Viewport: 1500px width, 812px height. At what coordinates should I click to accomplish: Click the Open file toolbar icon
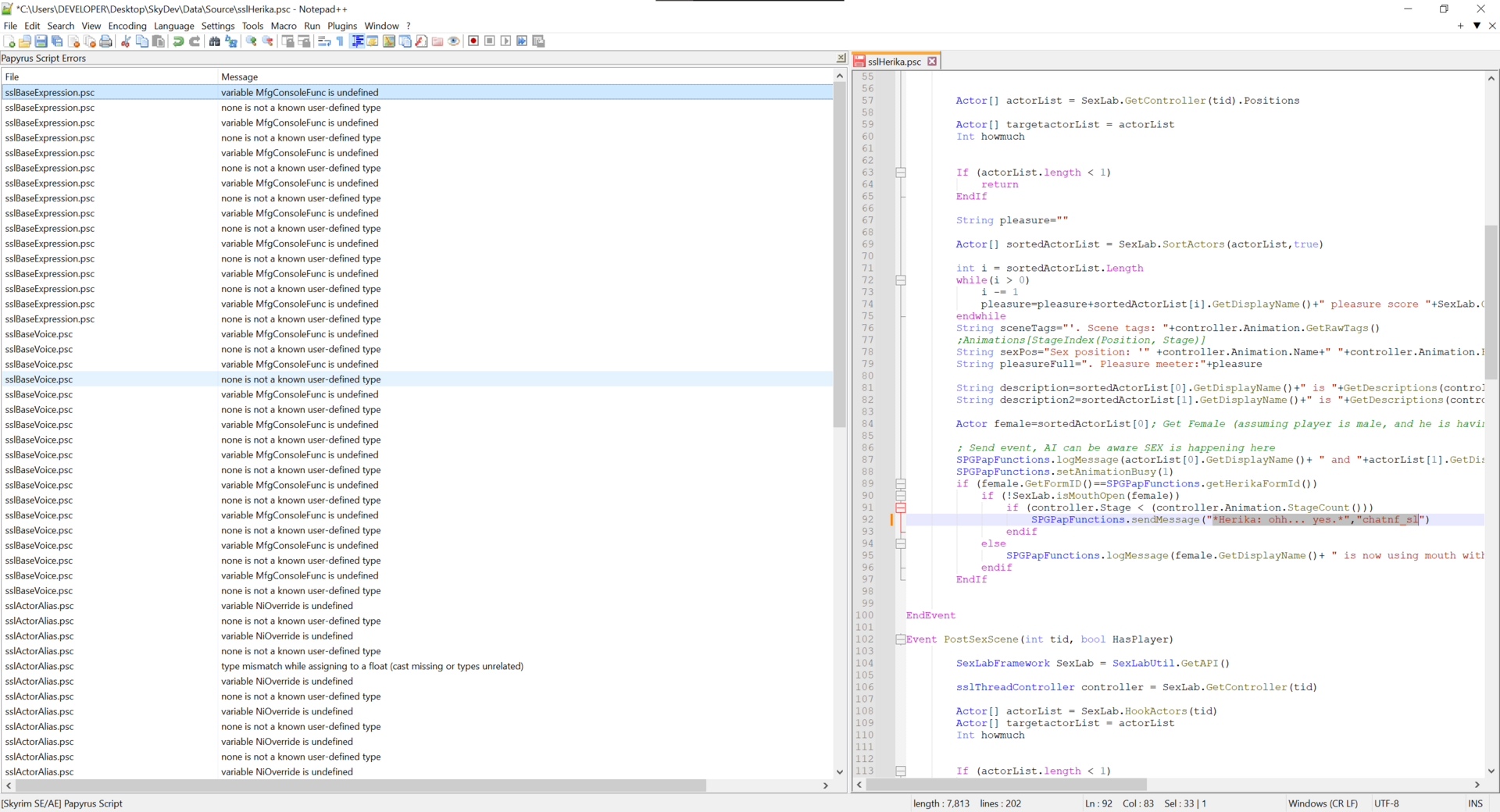(x=24, y=41)
